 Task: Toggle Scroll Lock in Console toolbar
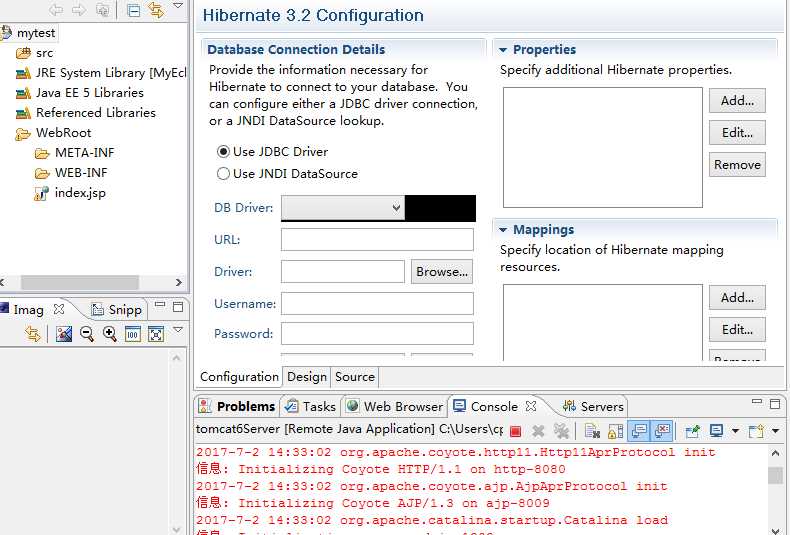(615, 431)
